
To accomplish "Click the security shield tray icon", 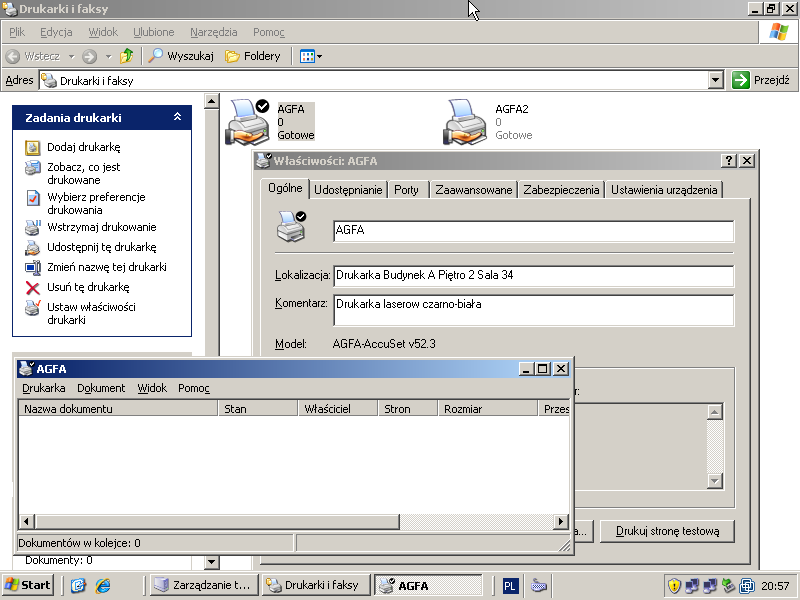I will (674, 586).
